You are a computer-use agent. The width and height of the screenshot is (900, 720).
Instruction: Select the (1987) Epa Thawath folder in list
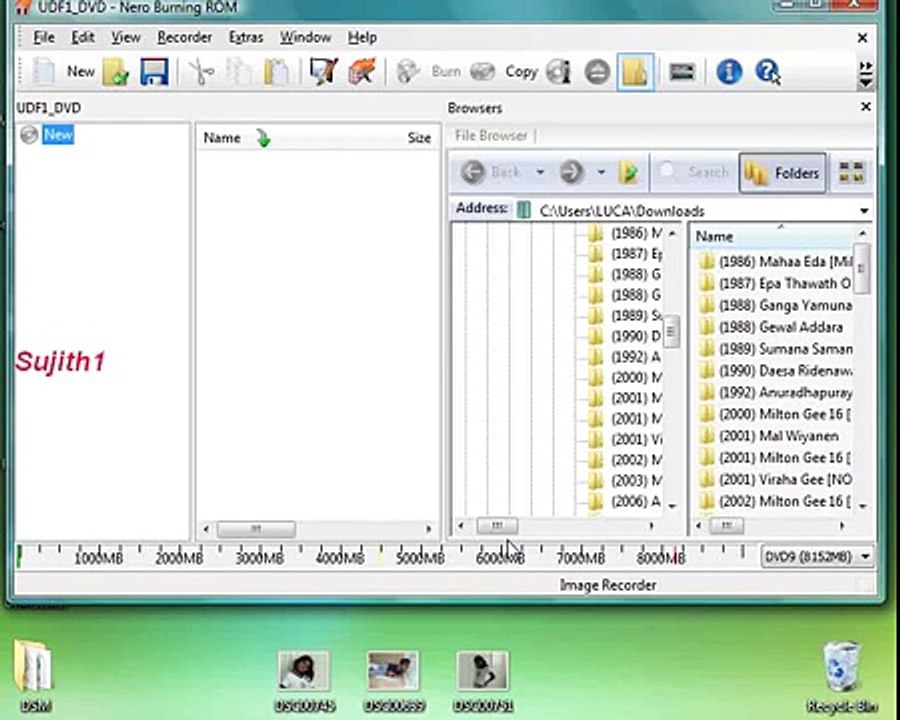coord(775,284)
